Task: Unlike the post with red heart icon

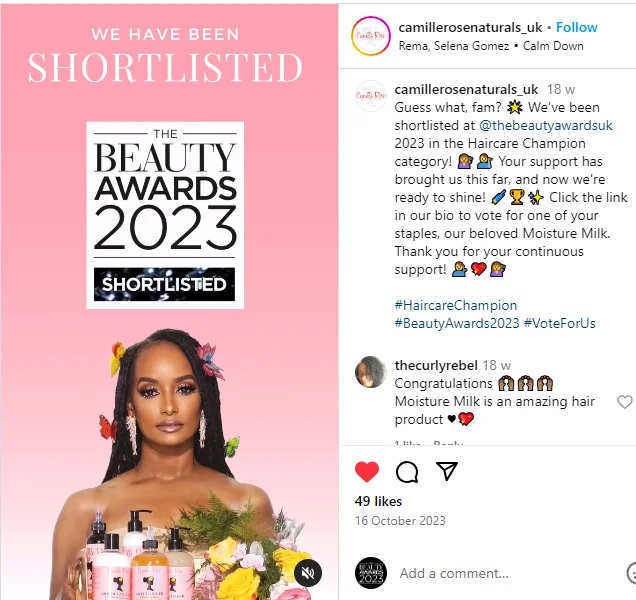Action: click(x=367, y=472)
